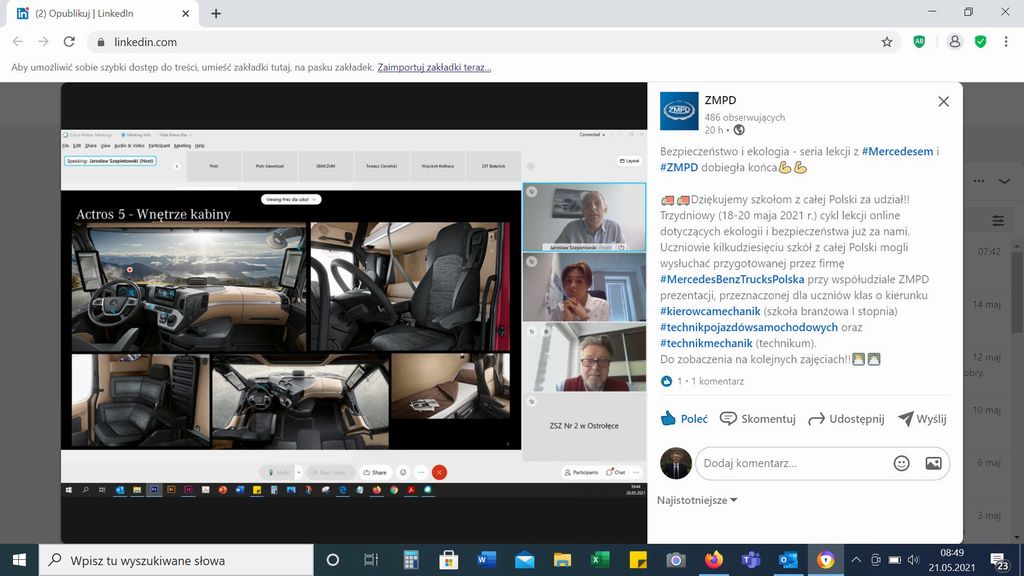Open Microsoft Store from the taskbar
The image size is (1024, 576).
[x=449, y=560]
